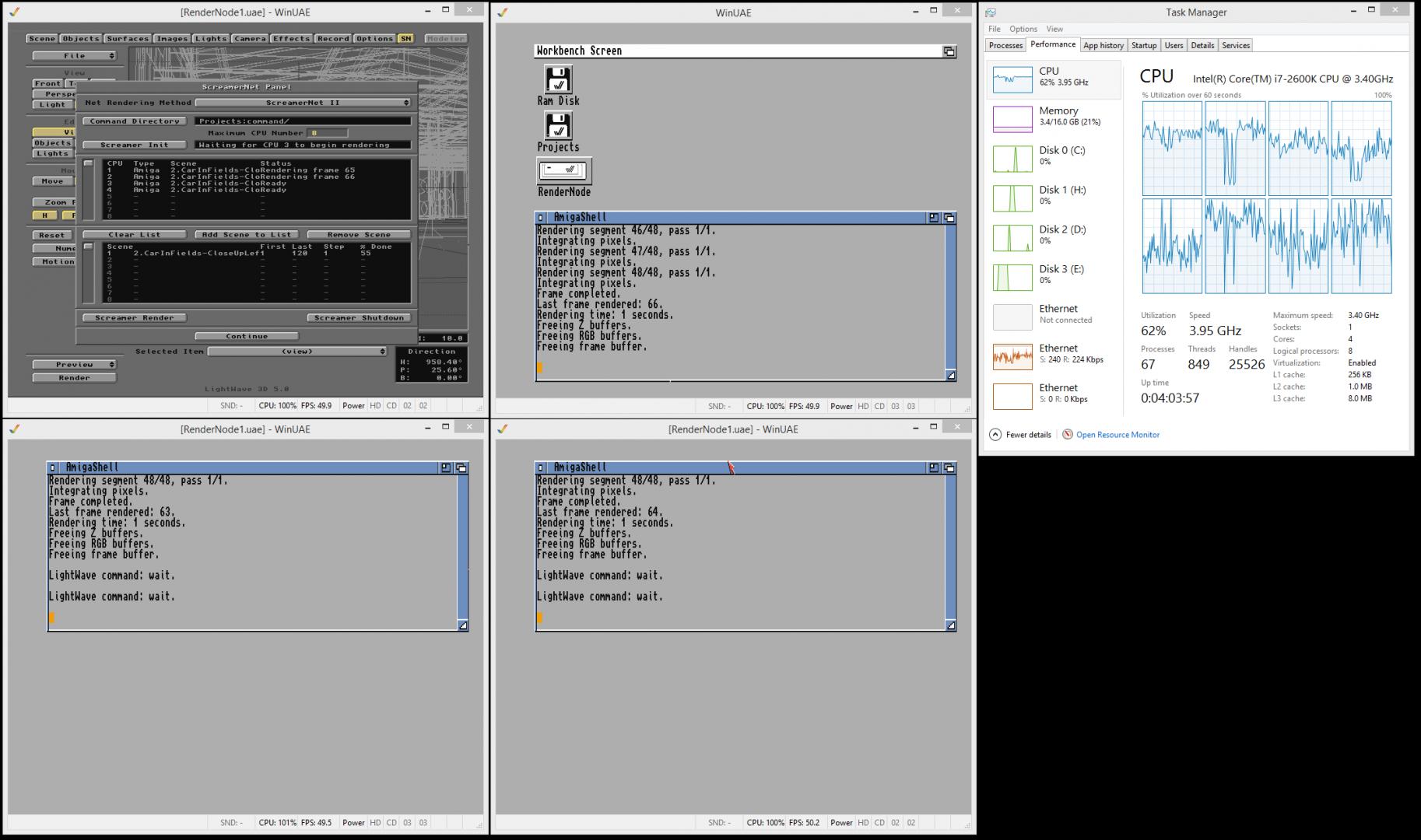Toggle the SN ScreamerNet button

405,39
